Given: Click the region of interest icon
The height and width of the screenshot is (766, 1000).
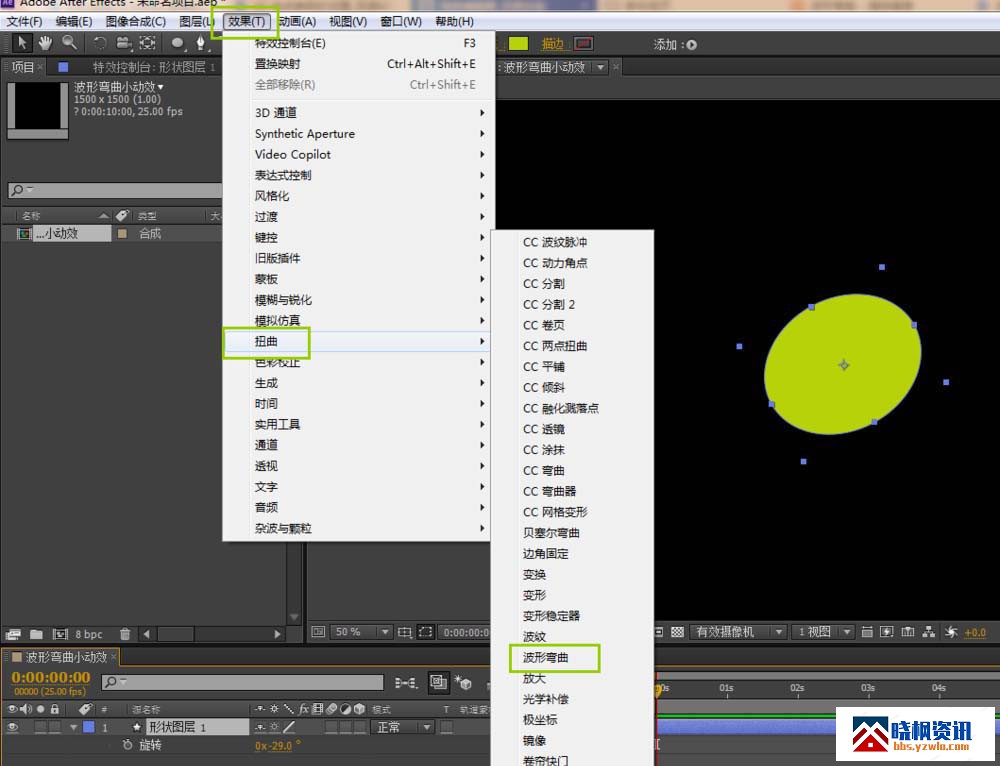Looking at the screenshot, I should 425,632.
